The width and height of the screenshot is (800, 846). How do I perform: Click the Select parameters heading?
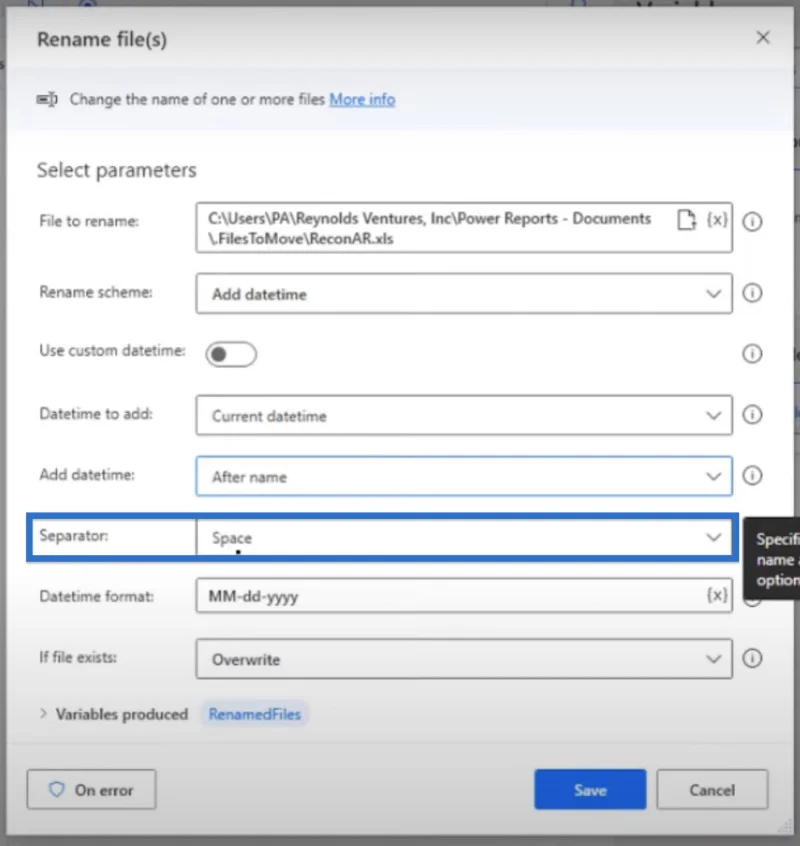(117, 170)
